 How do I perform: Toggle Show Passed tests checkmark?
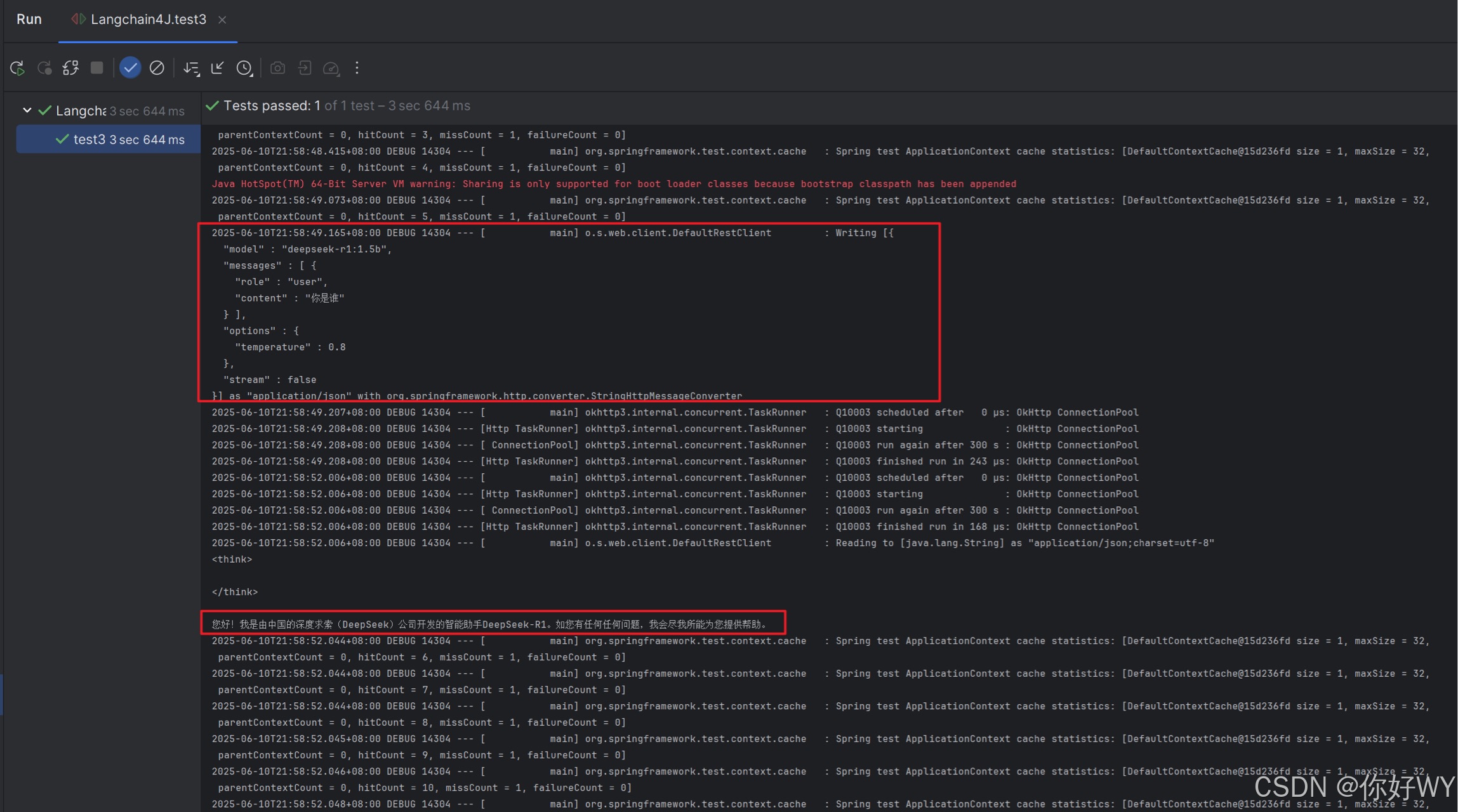coord(130,68)
